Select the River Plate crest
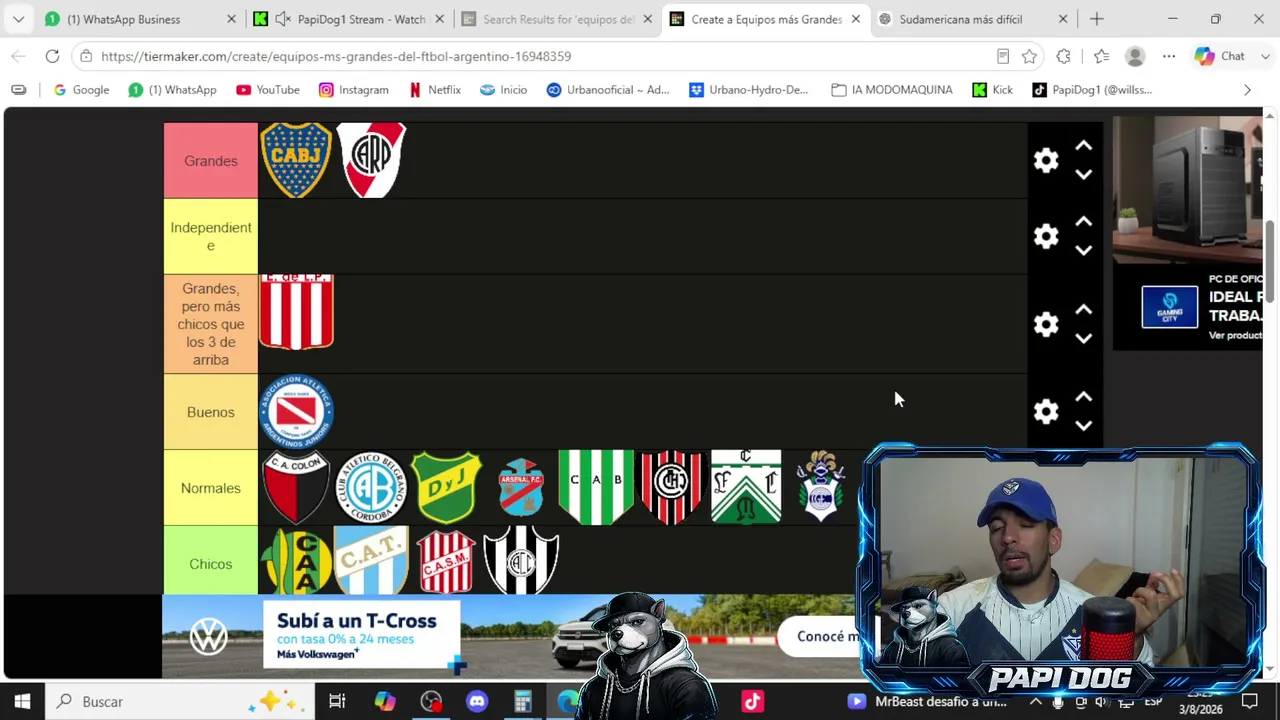 point(372,160)
